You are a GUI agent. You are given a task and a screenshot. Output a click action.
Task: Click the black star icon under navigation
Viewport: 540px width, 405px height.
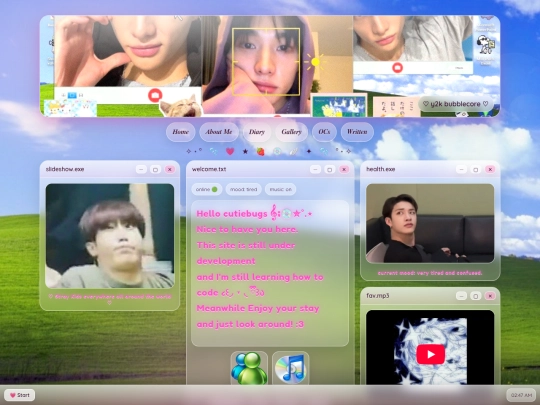click(245, 151)
